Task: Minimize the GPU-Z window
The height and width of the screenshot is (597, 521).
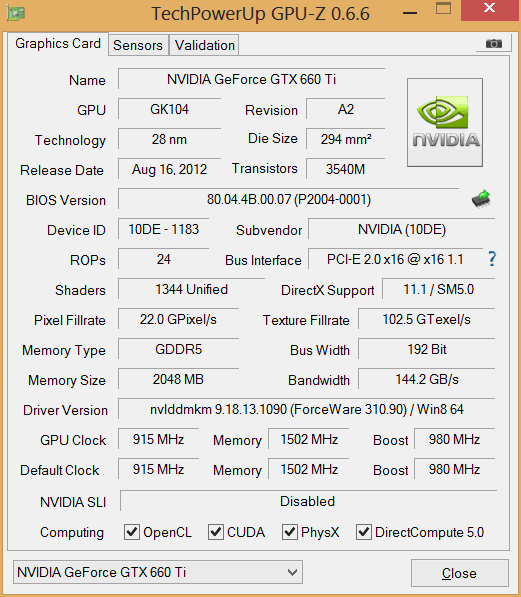Action: pyautogui.click(x=410, y=13)
